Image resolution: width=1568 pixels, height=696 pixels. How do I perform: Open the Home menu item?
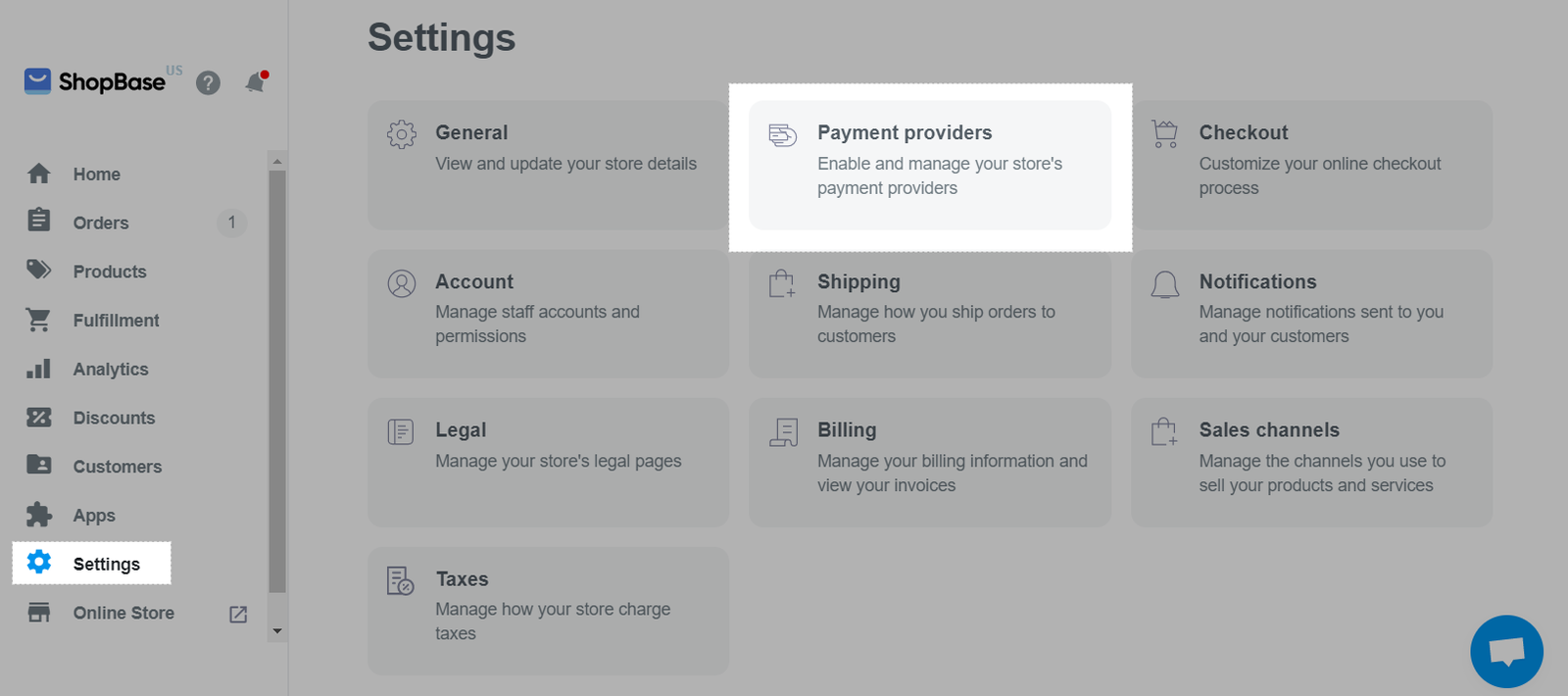(x=96, y=174)
